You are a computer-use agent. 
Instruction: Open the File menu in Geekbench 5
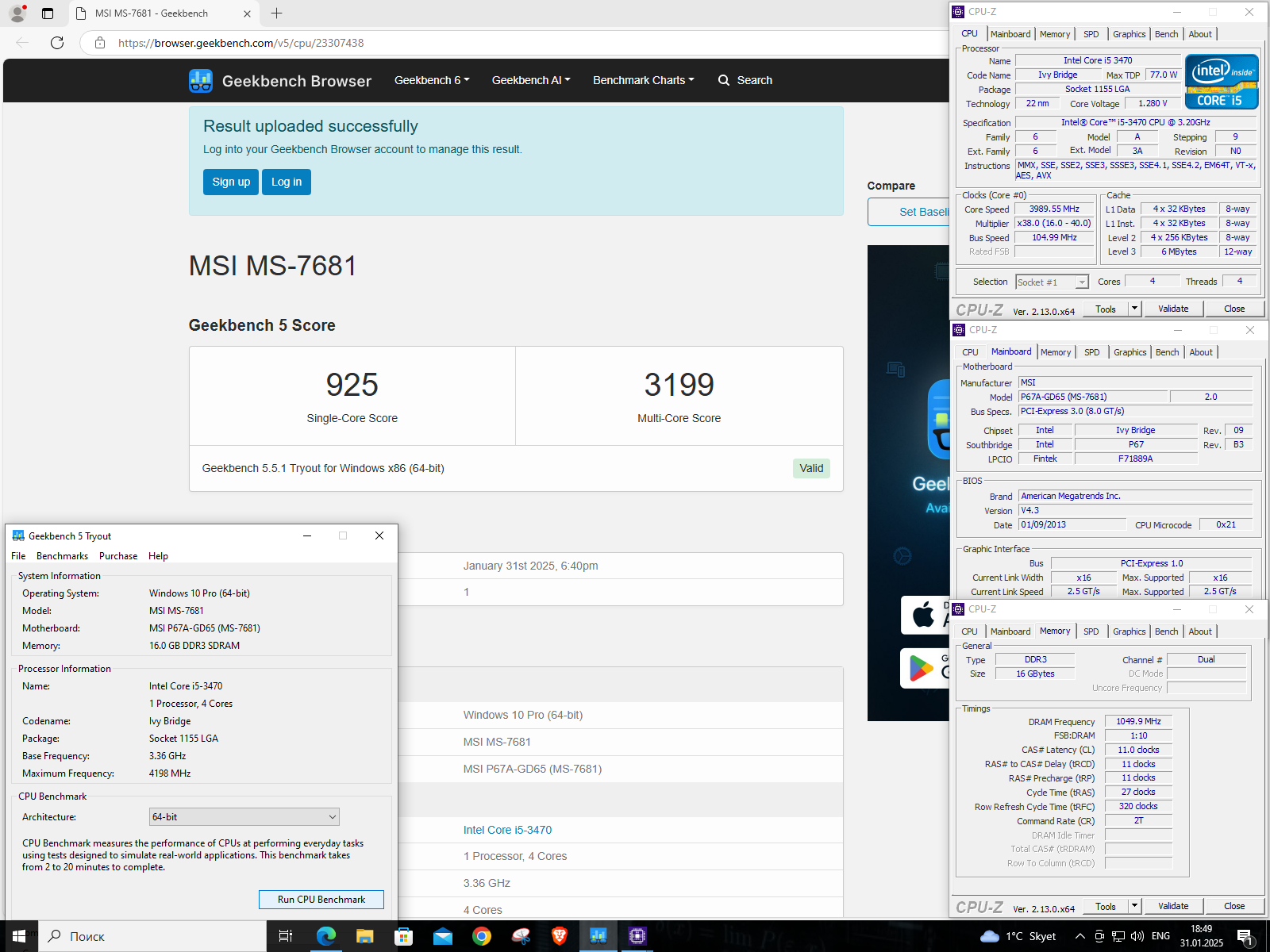[18, 556]
